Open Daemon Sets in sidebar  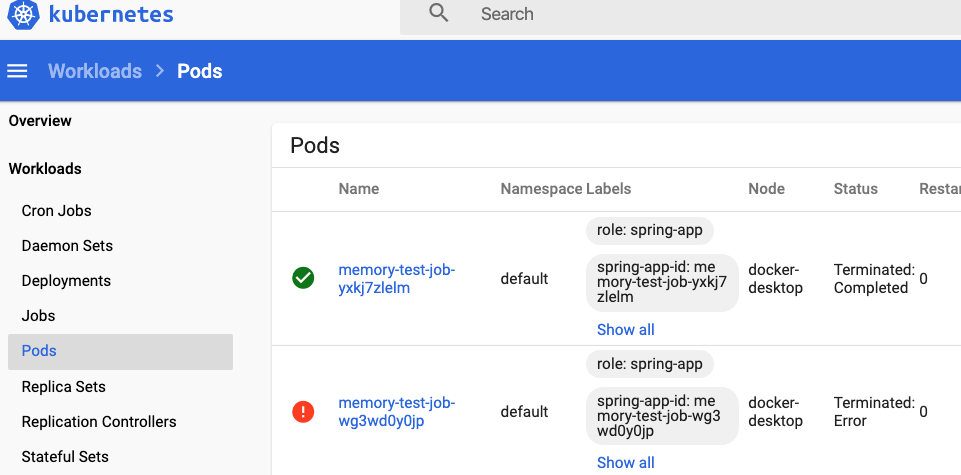(x=67, y=246)
